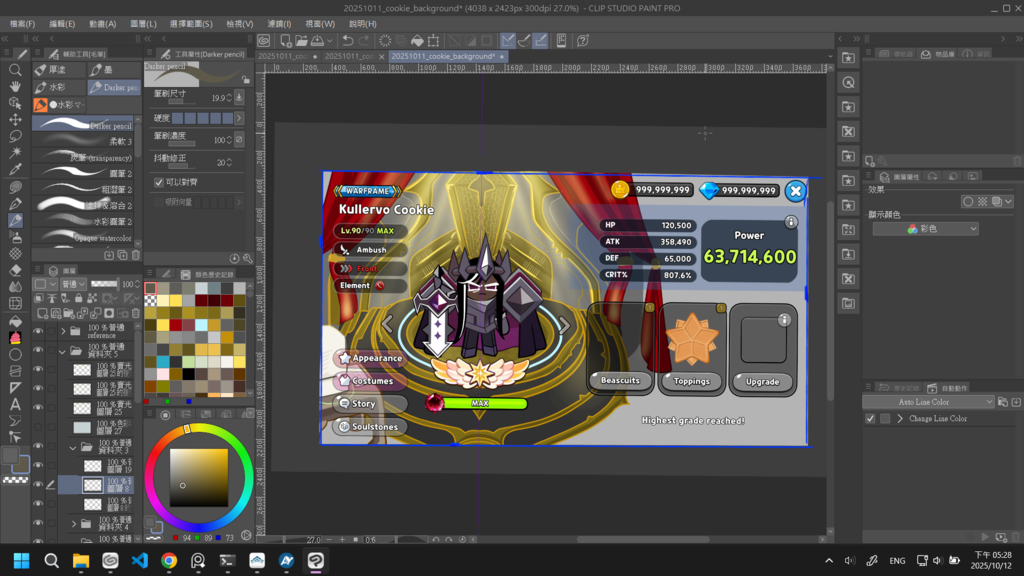Viewport: 1024px width, 576px height.
Task: Toggle the 可以對齊 snapping checkbox
Action: coord(158,182)
